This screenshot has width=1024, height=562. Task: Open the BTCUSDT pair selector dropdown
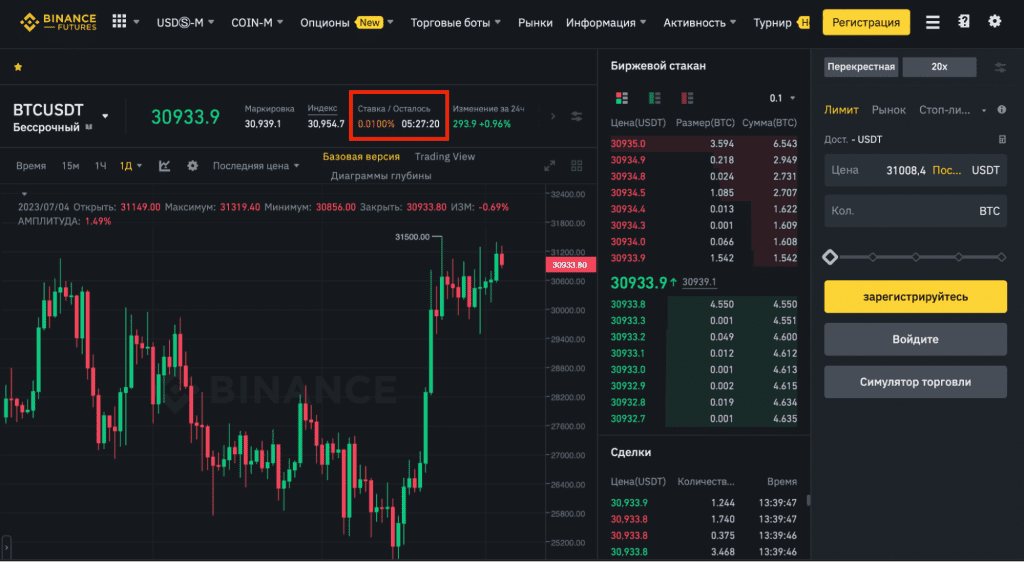pos(105,117)
